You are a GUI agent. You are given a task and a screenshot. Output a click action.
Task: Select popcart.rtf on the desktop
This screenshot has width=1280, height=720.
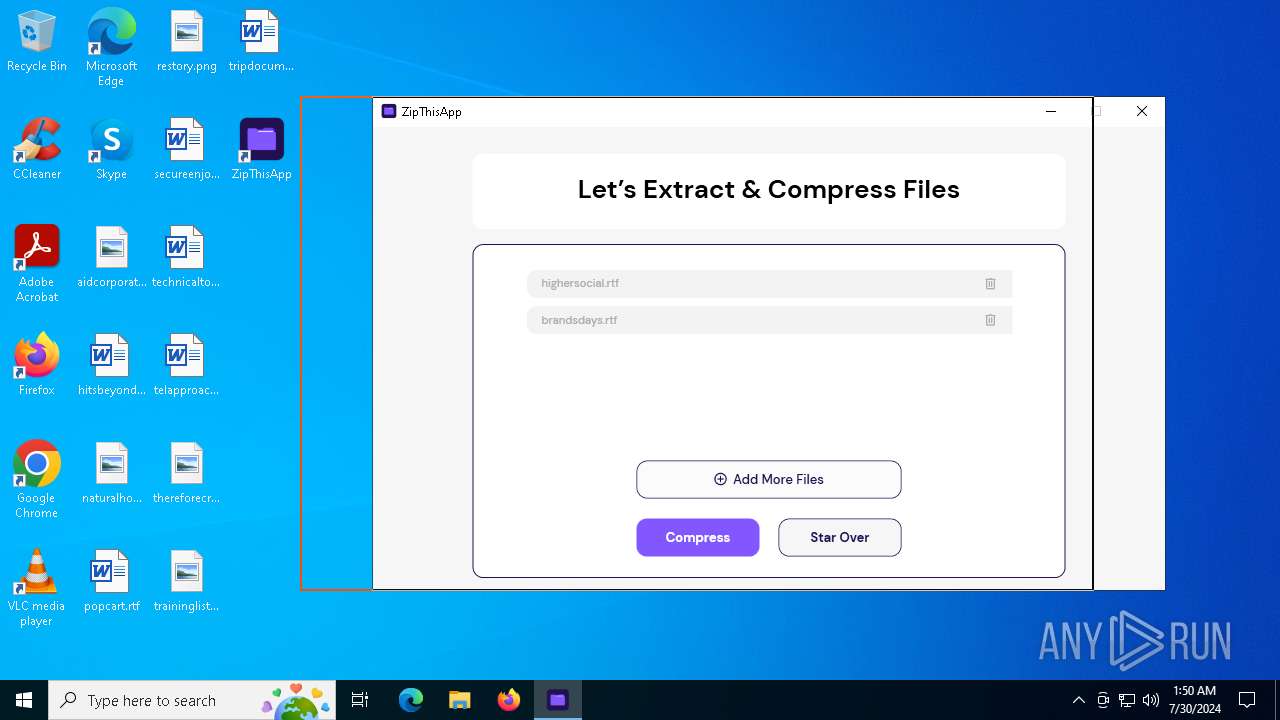coord(111,582)
